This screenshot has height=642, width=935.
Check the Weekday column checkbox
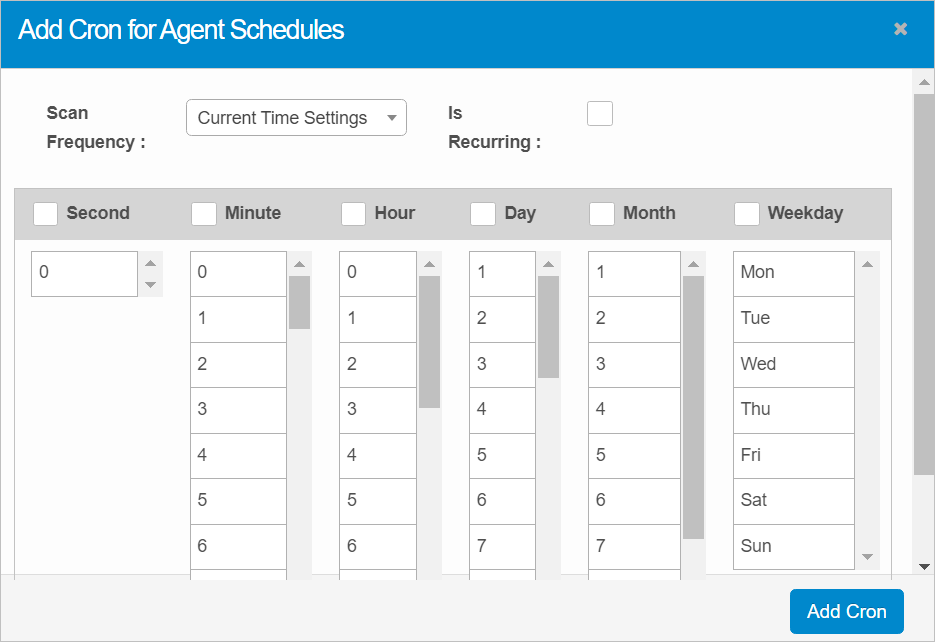tap(746, 213)
